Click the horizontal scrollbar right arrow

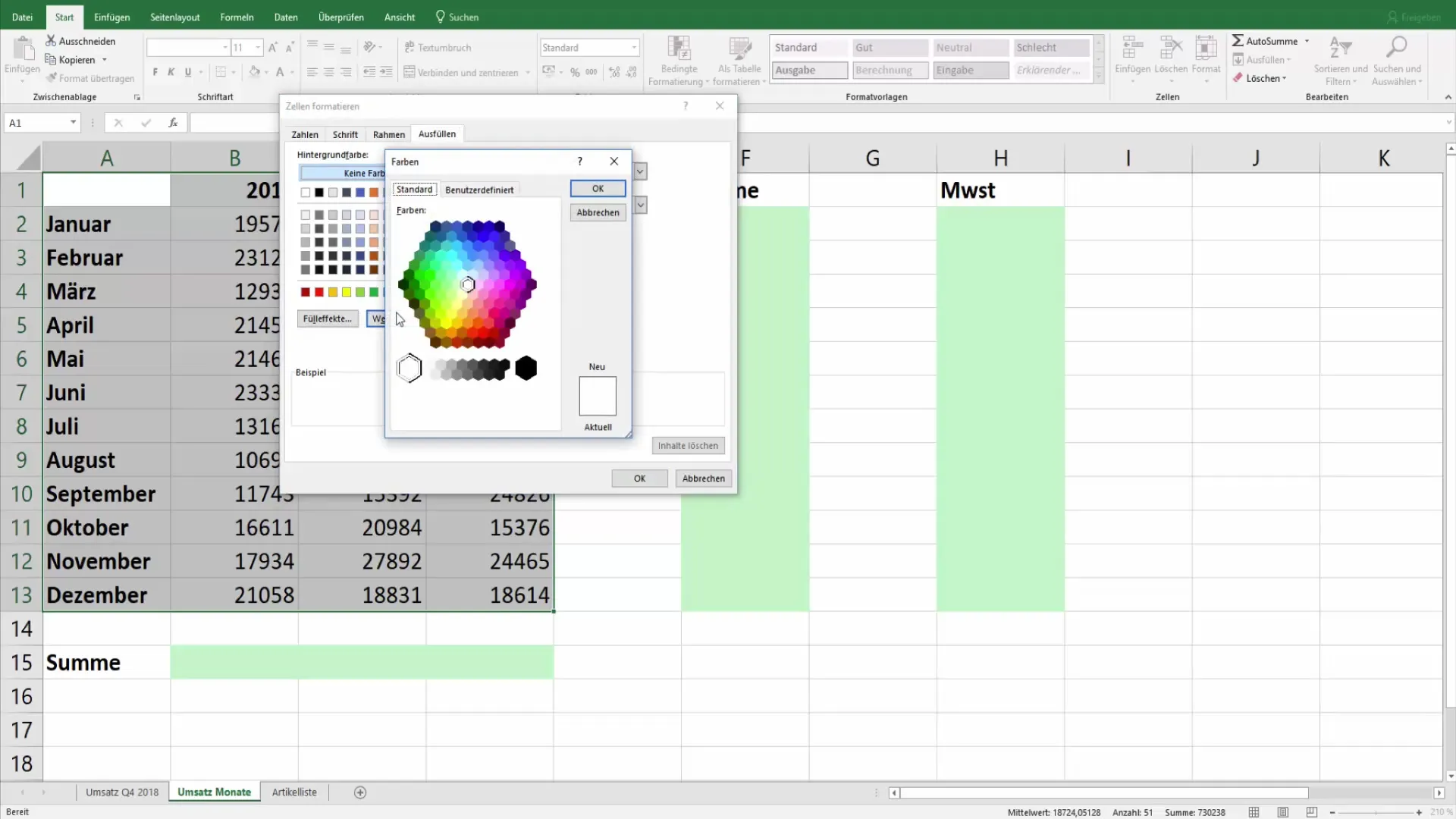click(1439, 792)
